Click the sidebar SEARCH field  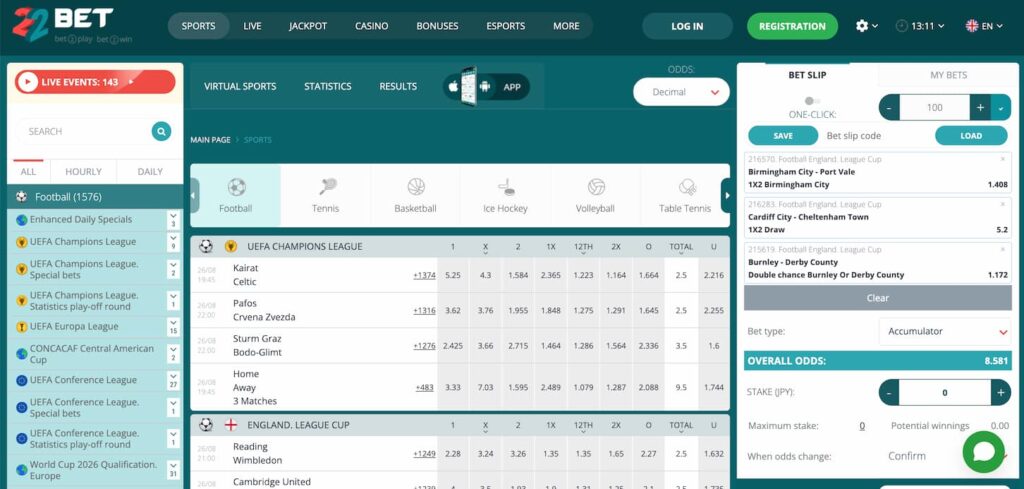point(84,131)
